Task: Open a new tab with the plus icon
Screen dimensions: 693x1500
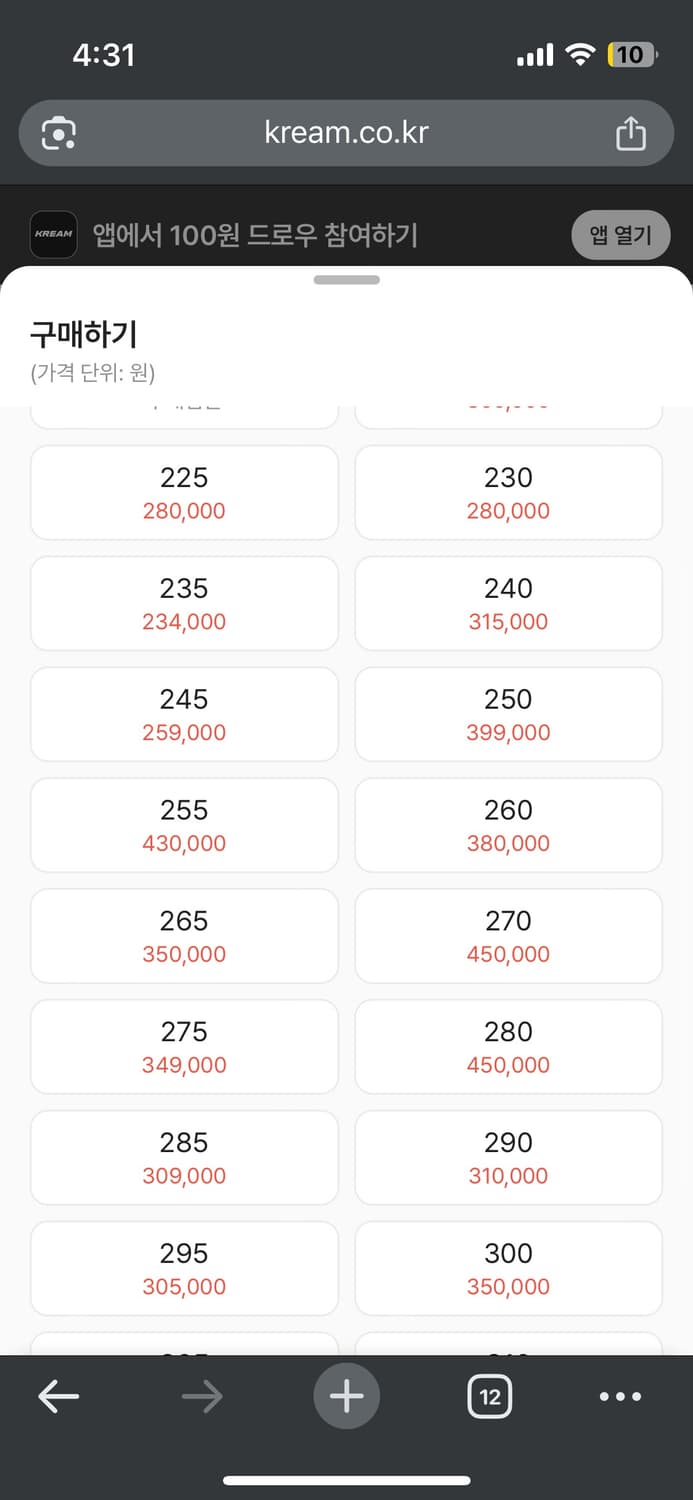Action: tap(346, 1396)
